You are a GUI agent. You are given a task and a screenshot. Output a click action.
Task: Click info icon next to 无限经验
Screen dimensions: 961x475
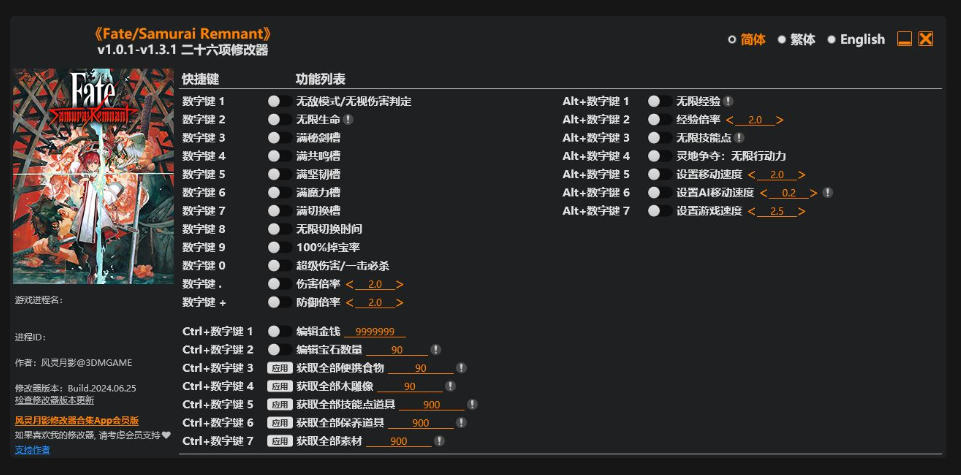click(x=727, y=101)
